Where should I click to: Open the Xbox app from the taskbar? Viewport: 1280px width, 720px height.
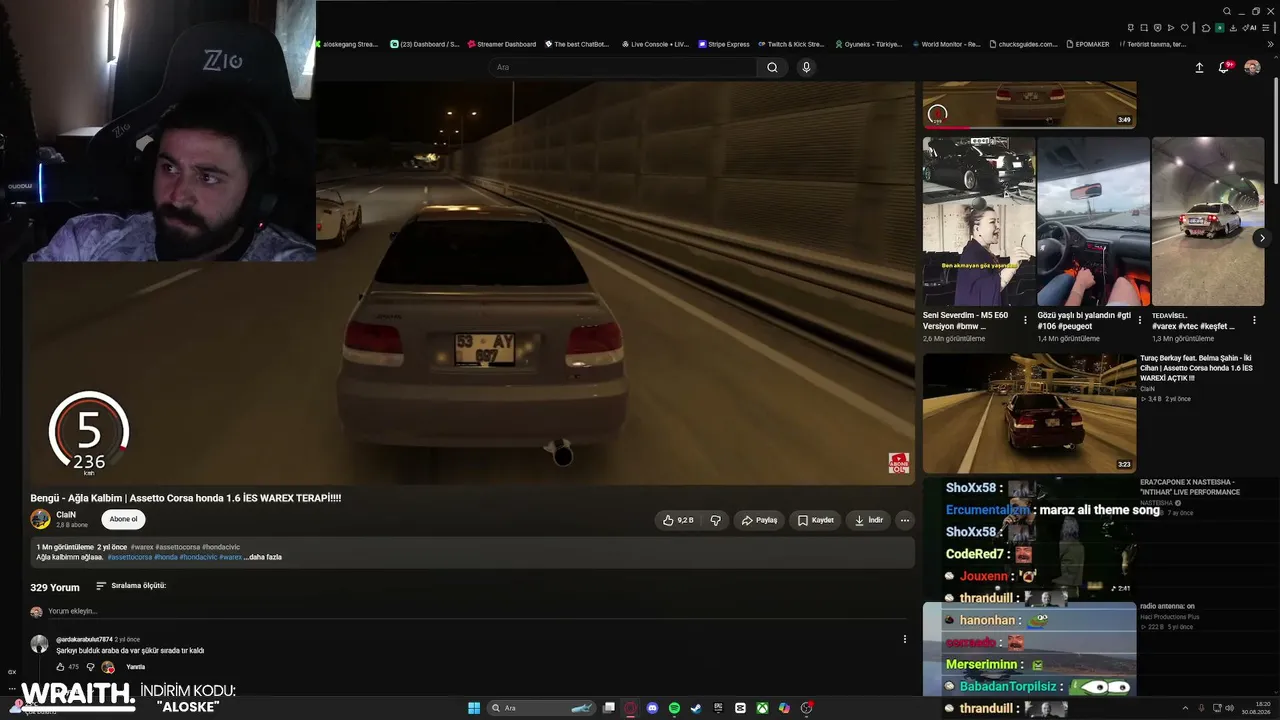click(x=762, y=708)
